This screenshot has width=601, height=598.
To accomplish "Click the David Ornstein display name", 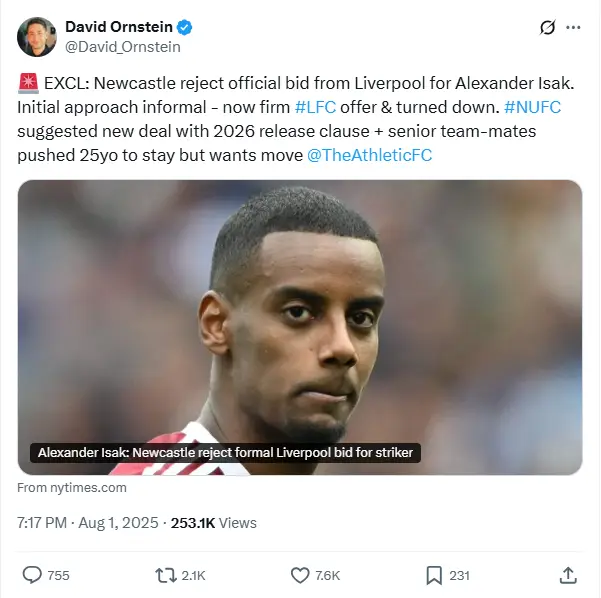I will tap(119, 27).
